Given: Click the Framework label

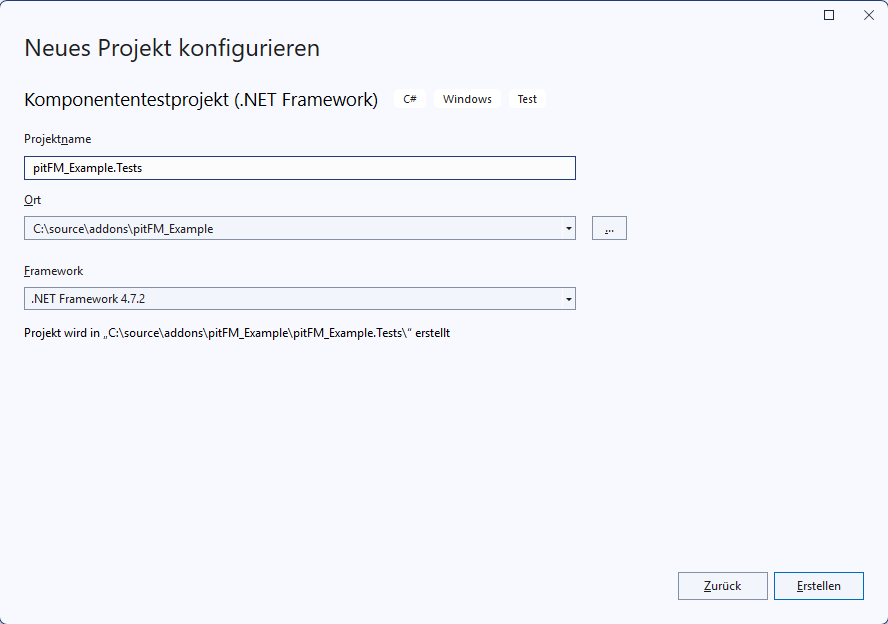Looking at the screenshot, I should pos(54,270).
